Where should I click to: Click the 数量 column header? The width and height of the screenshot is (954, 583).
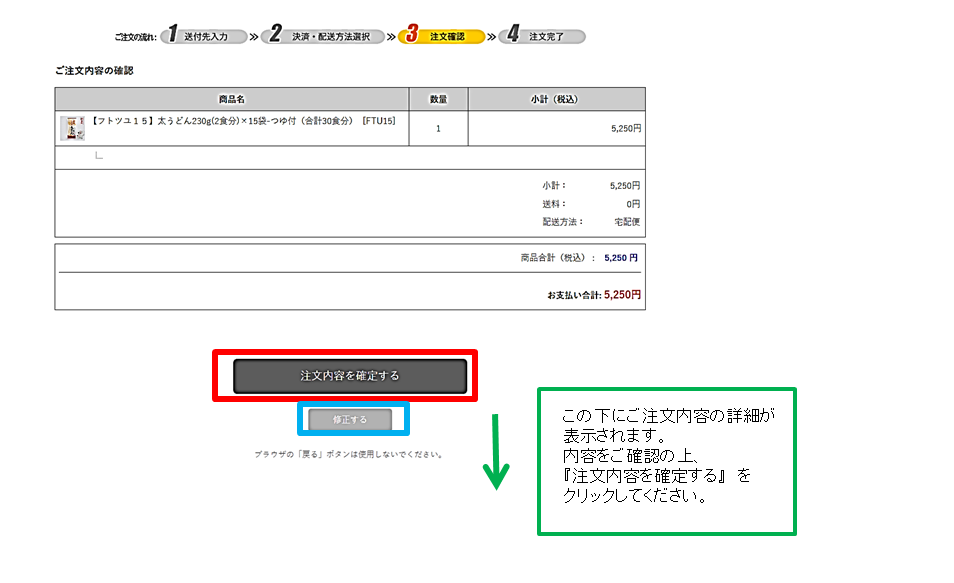tap(438, 99)
